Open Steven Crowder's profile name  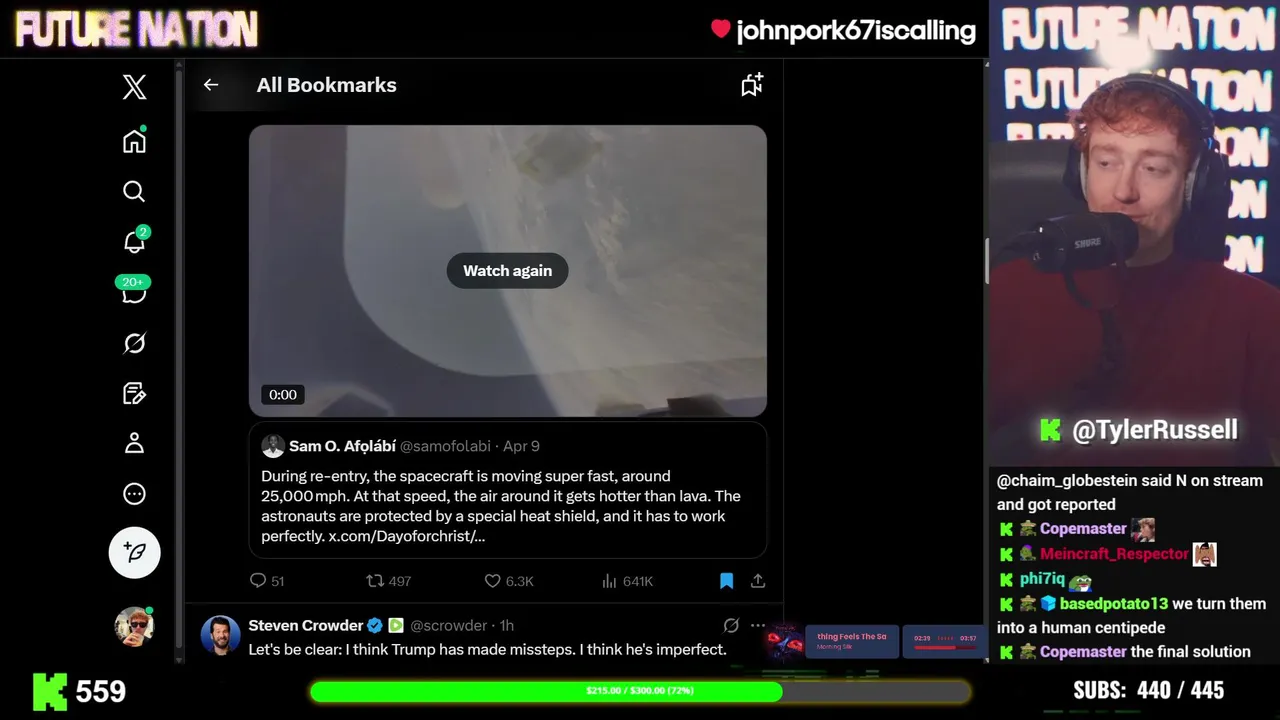click(x=306, y=625)
